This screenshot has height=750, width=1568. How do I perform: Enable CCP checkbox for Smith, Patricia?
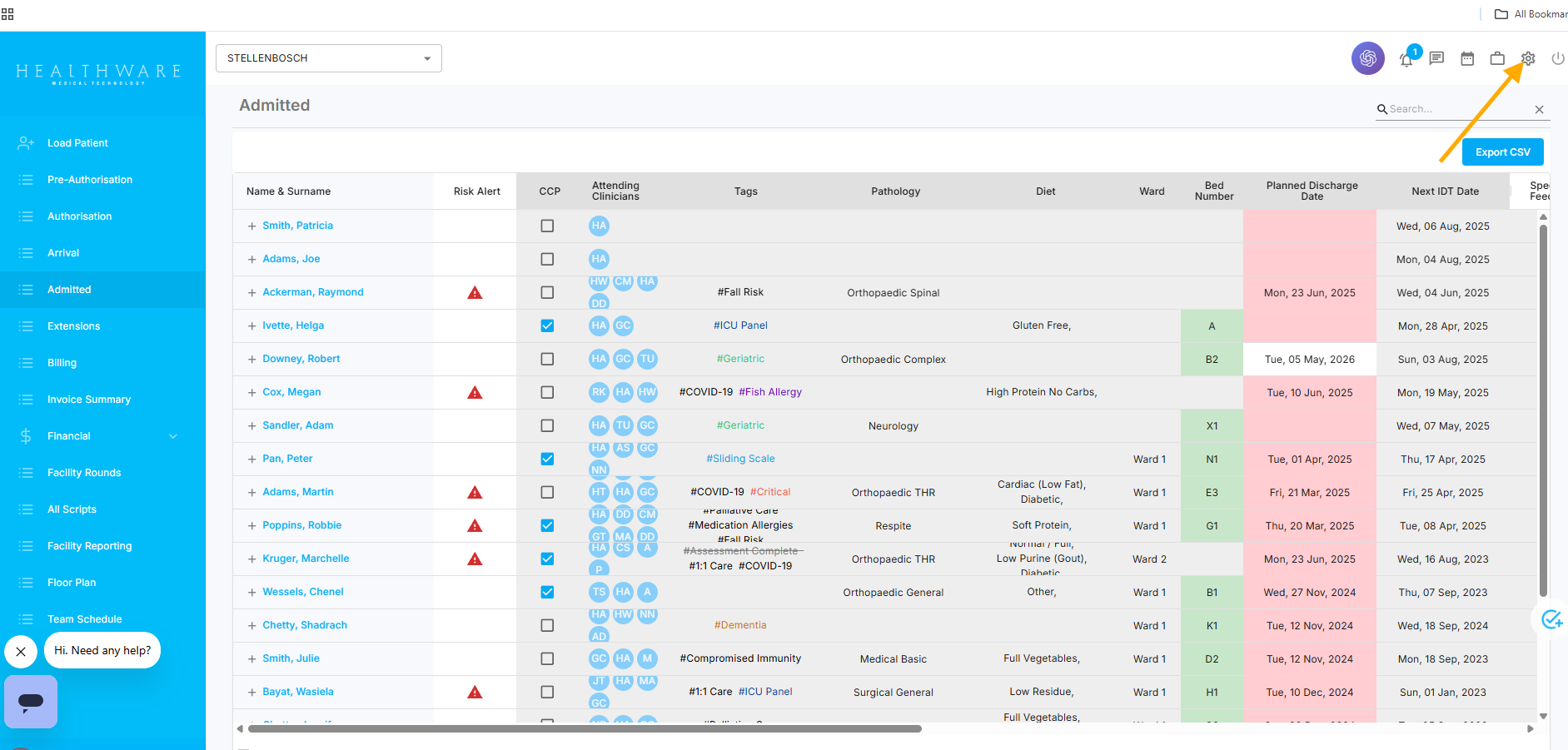[x=547, y=226]
